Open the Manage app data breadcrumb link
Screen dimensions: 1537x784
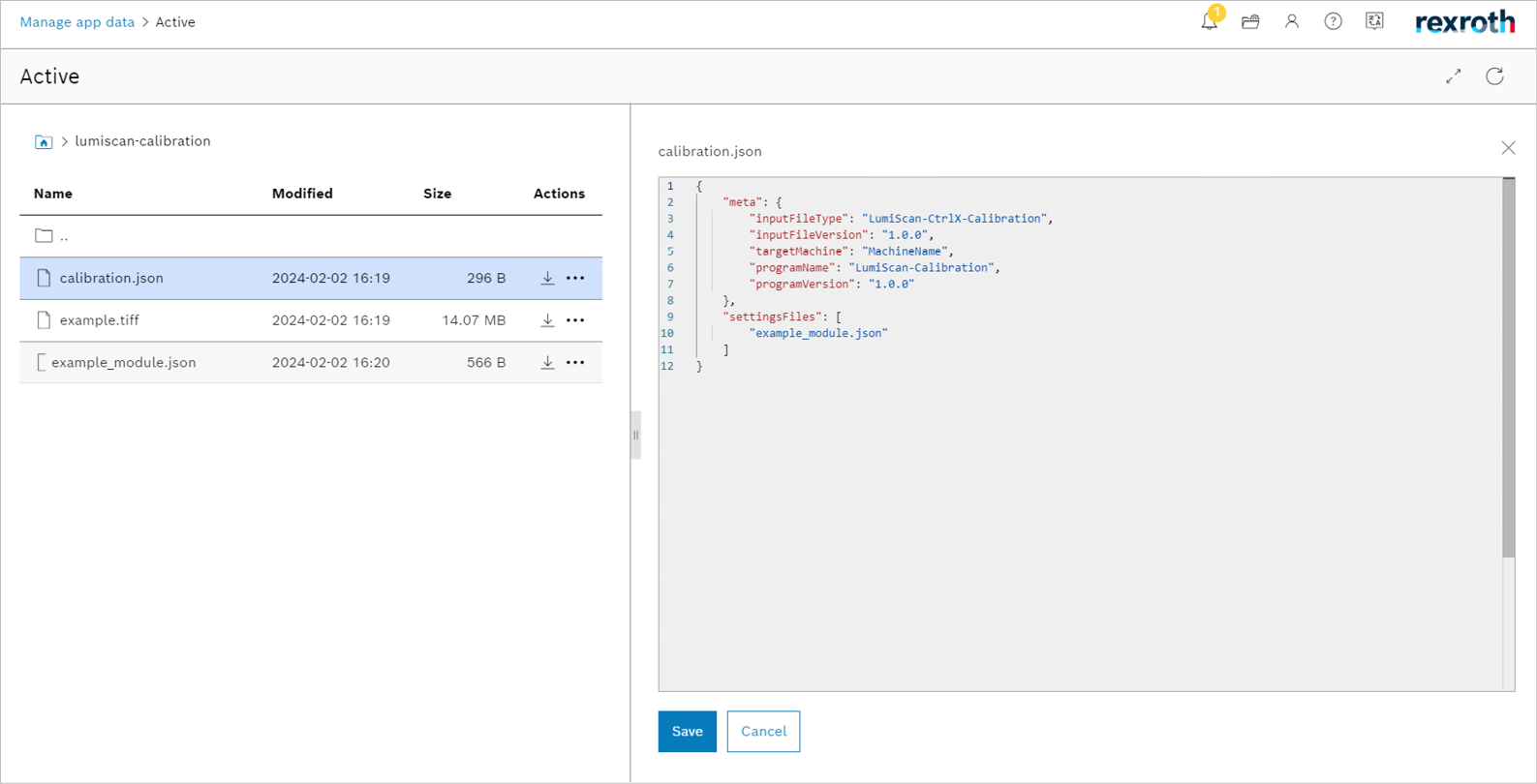[x=77, y=22]
